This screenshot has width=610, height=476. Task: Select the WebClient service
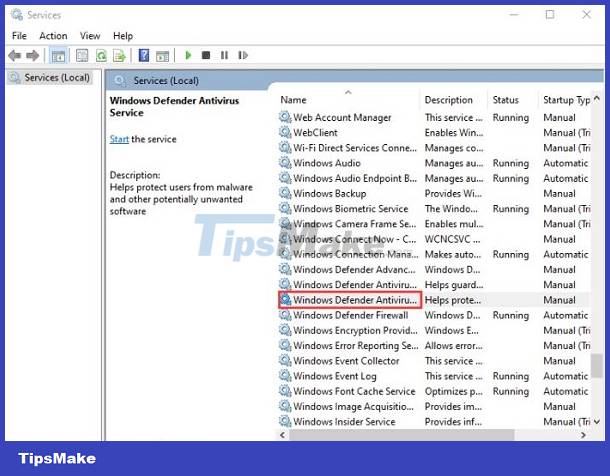[434, 132]
